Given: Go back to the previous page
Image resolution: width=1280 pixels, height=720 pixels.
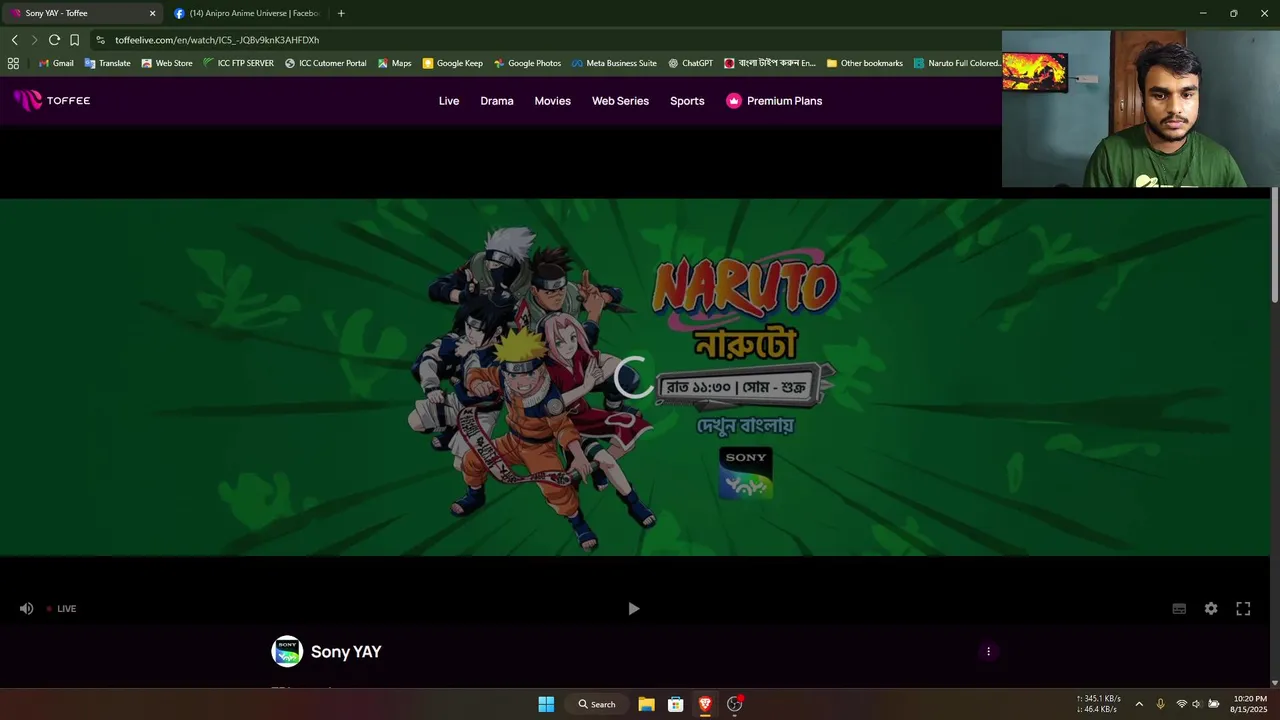Looking at the screenshot, I should (x=14, y=40).
